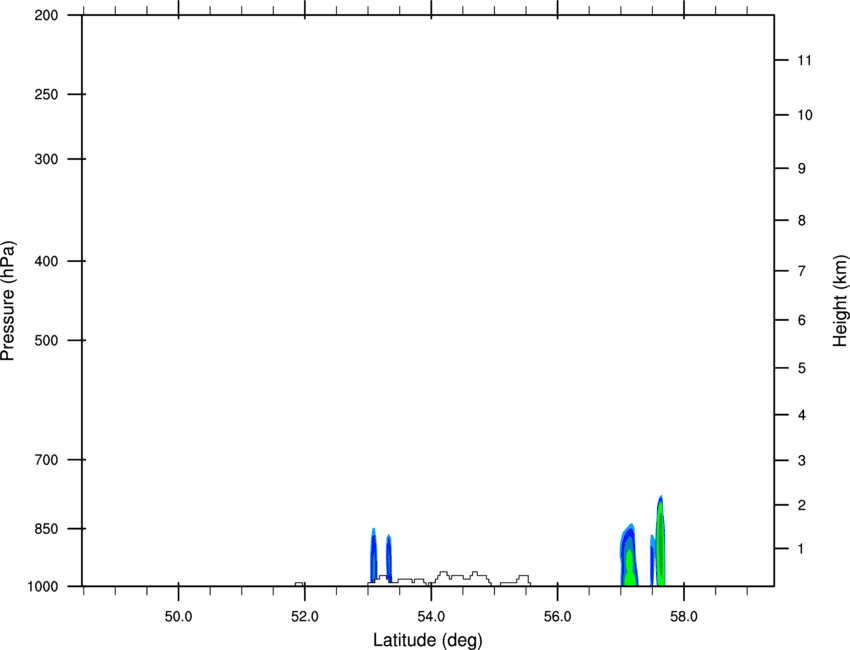Click the 5 km height label
This screenshot has width=850, height=650.
coord(802,369)
